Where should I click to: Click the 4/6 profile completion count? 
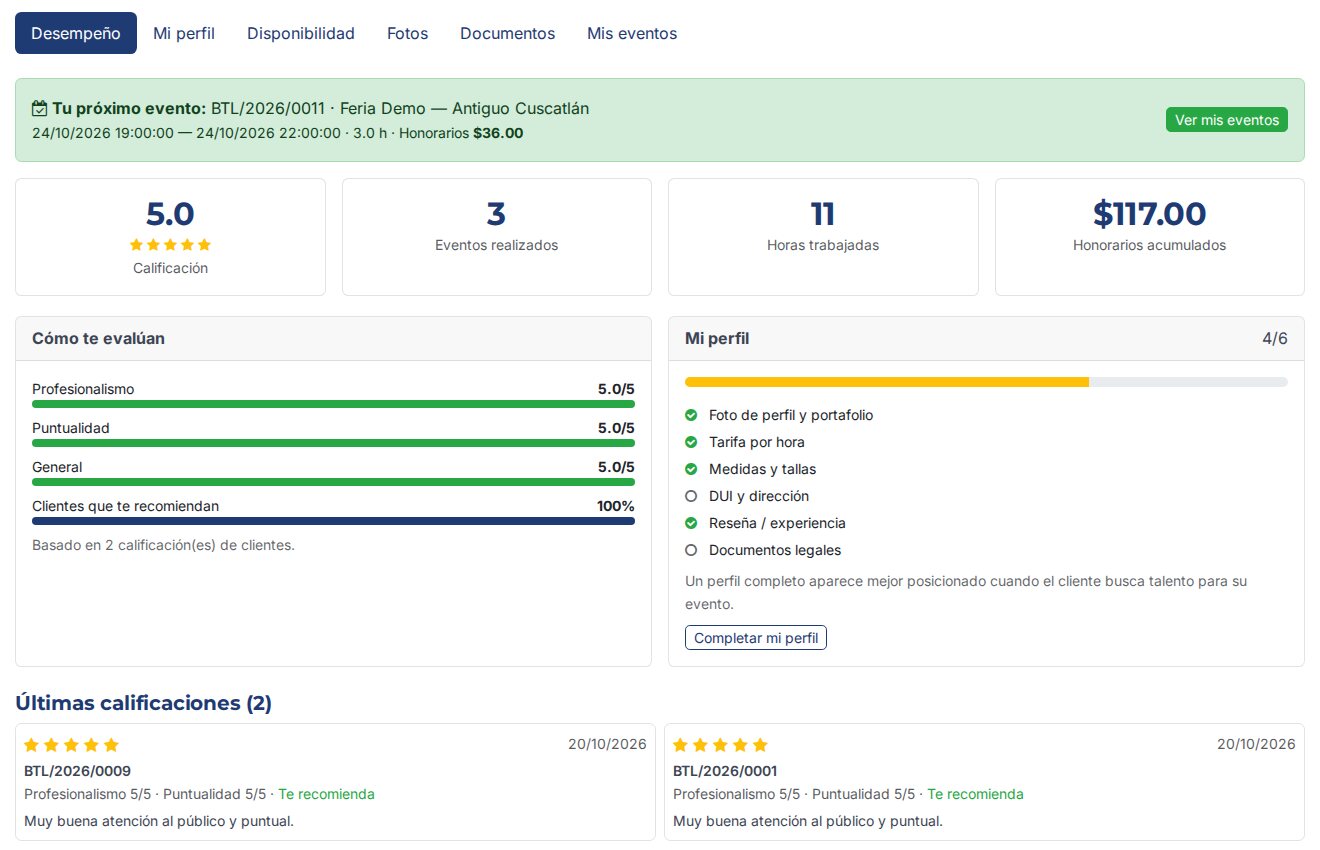point(1275,339)
